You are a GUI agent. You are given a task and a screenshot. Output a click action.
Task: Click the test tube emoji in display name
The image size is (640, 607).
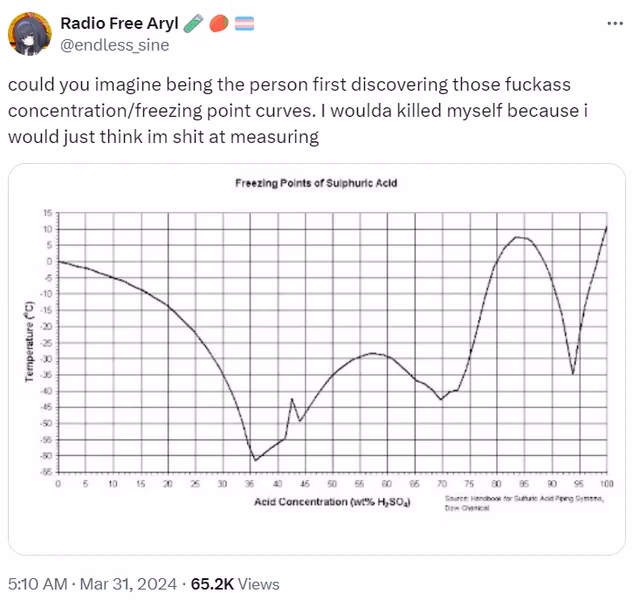tap(193, 23)
